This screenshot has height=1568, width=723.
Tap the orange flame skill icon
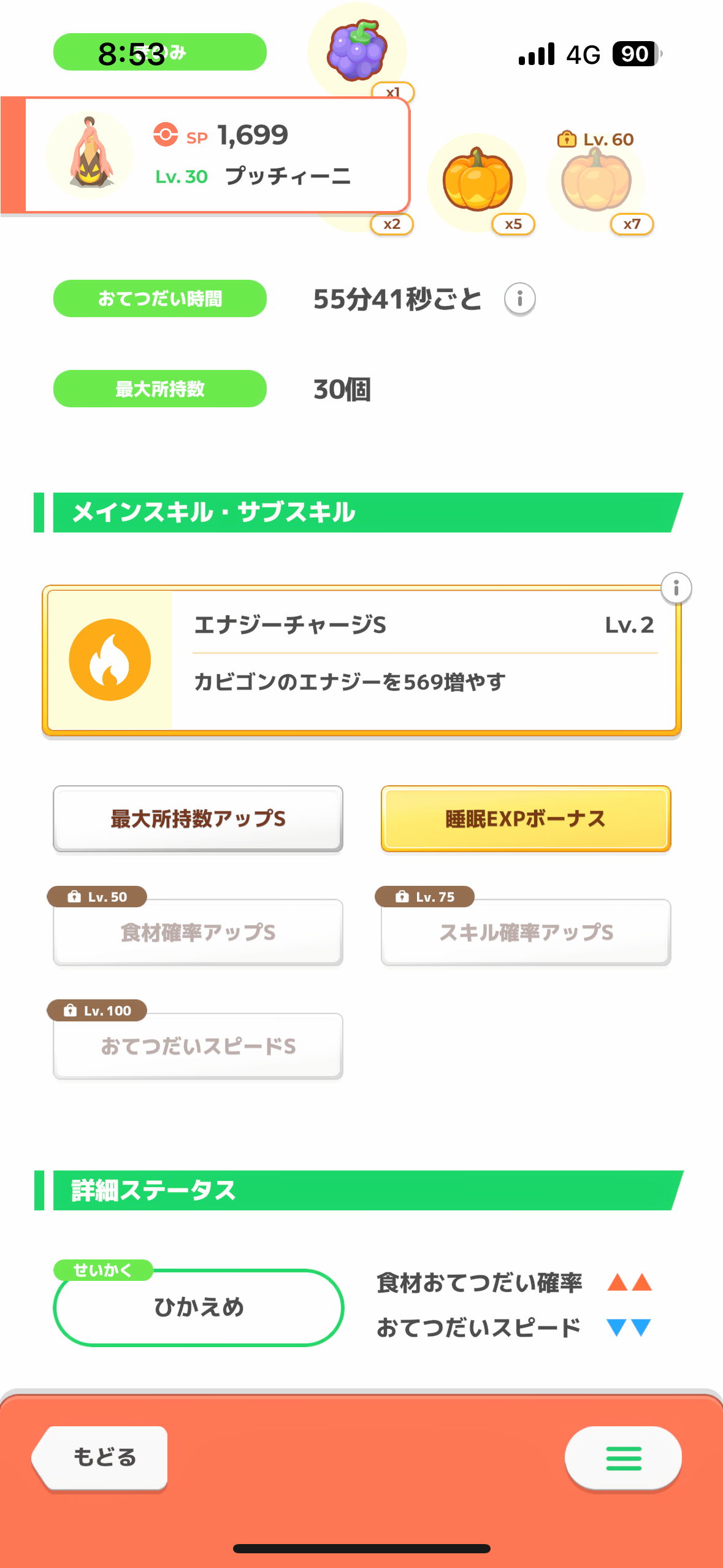(x=110, y=659)
